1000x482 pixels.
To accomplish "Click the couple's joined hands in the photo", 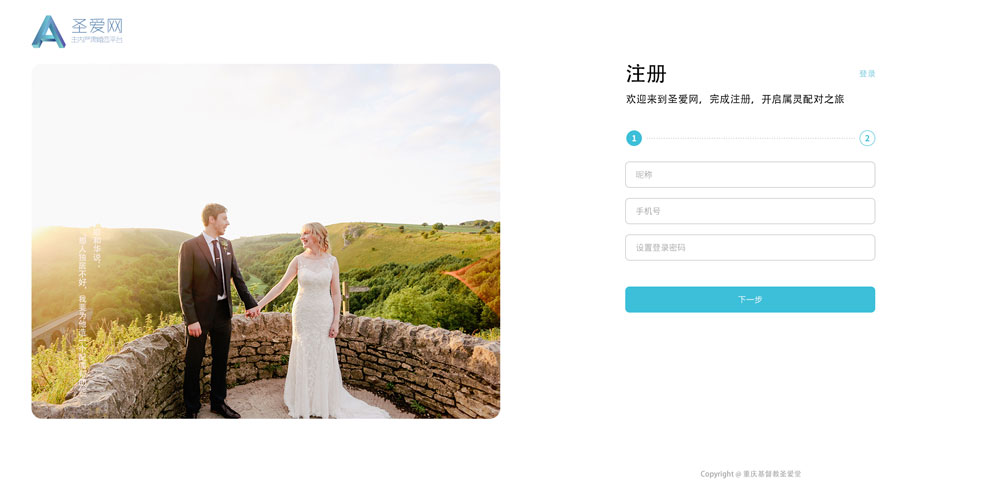I will (x=253, y=311).
